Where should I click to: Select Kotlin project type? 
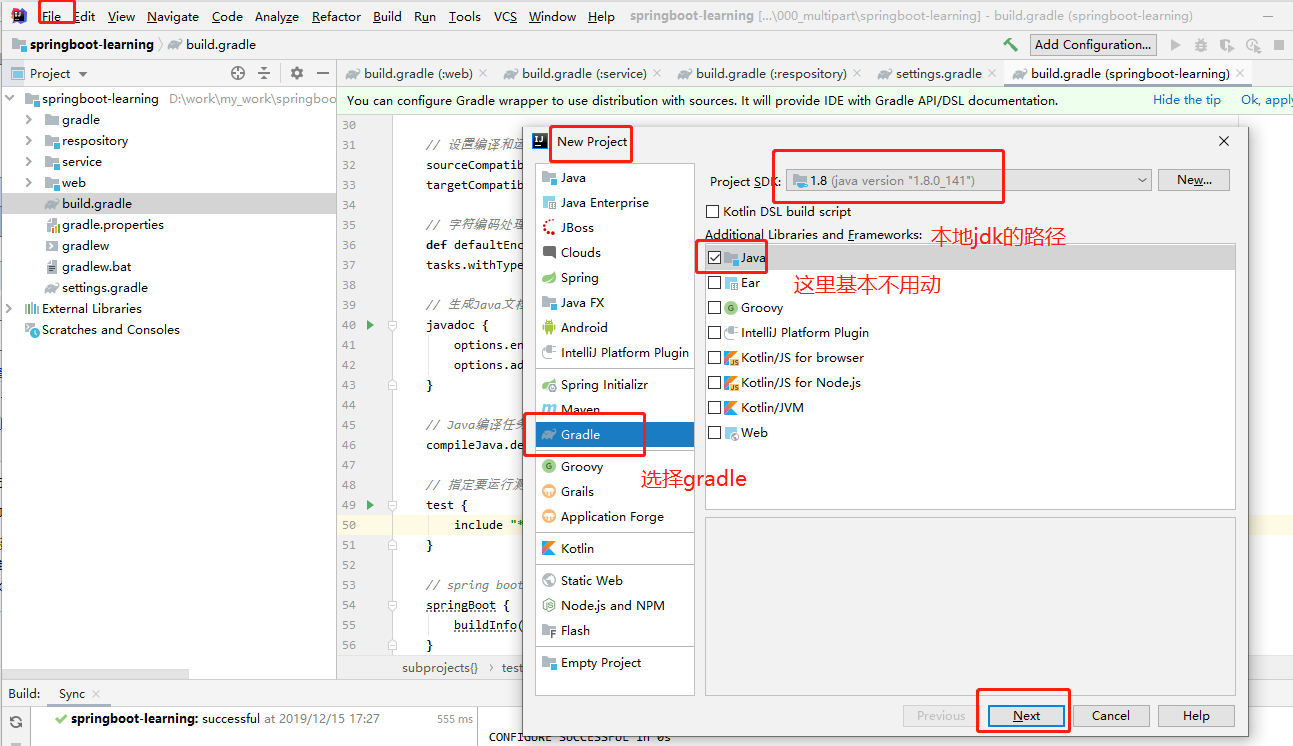point(615,548)
